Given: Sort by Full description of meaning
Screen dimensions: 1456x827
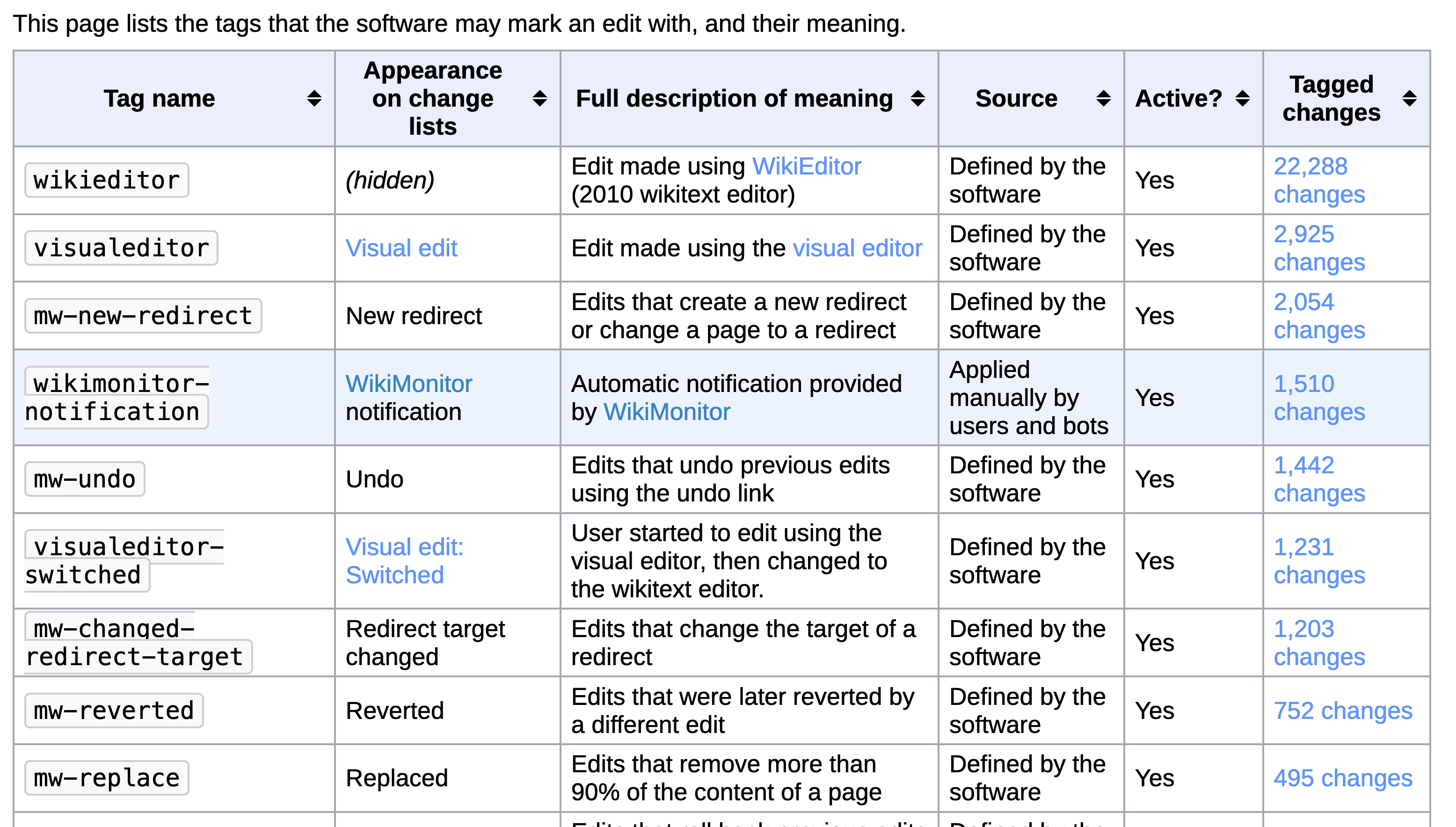Looking at the screenshot, I should point(917,99).
